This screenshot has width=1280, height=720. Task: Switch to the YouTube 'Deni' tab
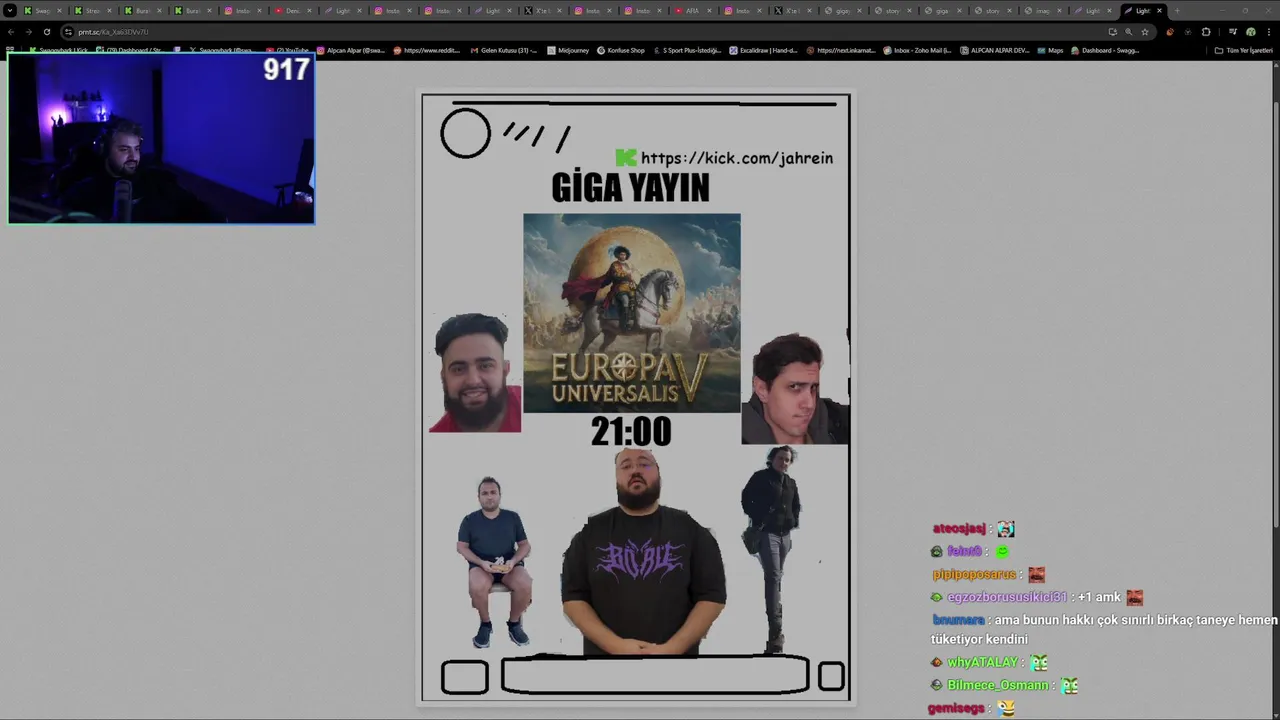coord(292,11)
